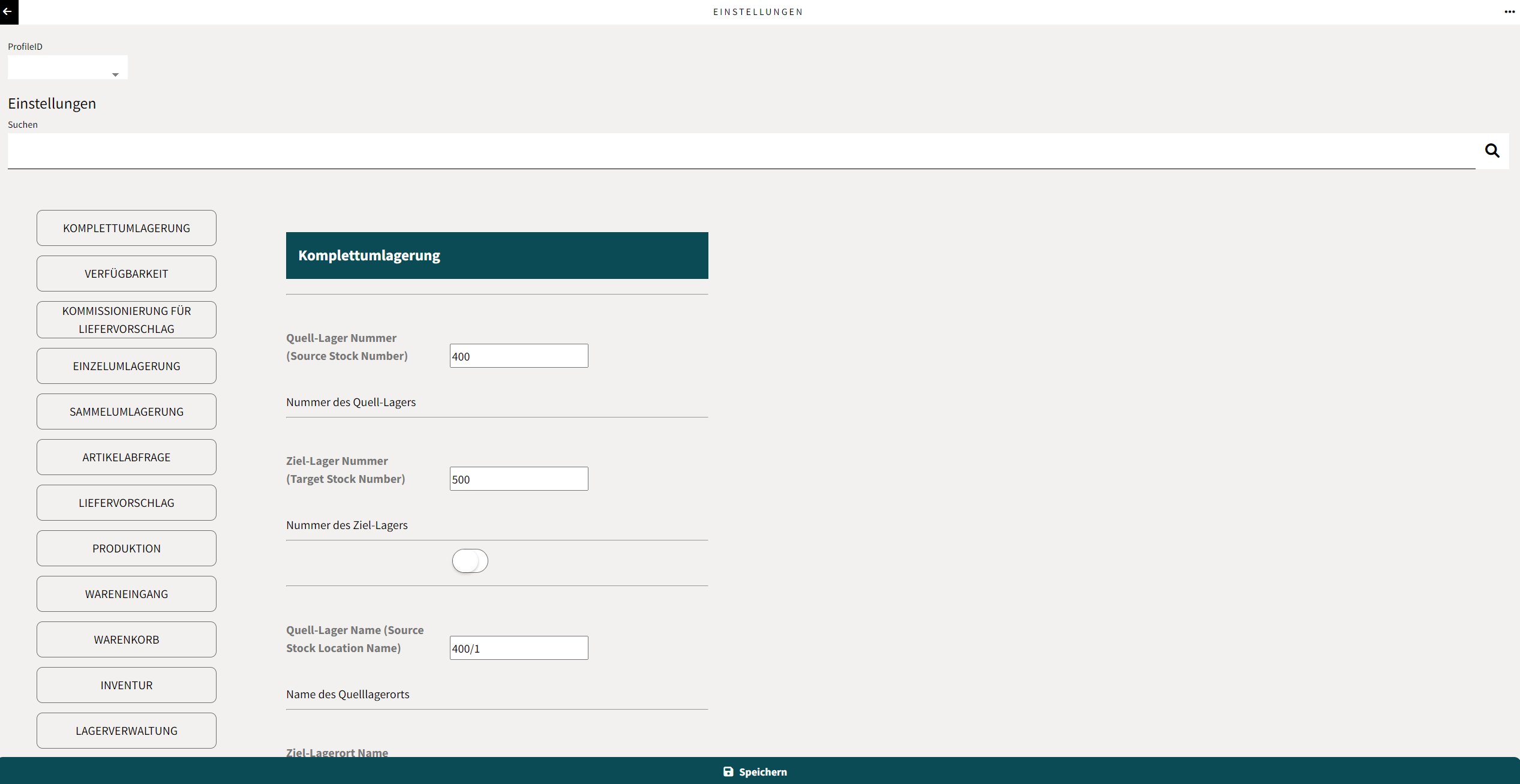Open the Komplettumlagerung settings category
This screenshot has width=1520, height=784.
point(127,228)
